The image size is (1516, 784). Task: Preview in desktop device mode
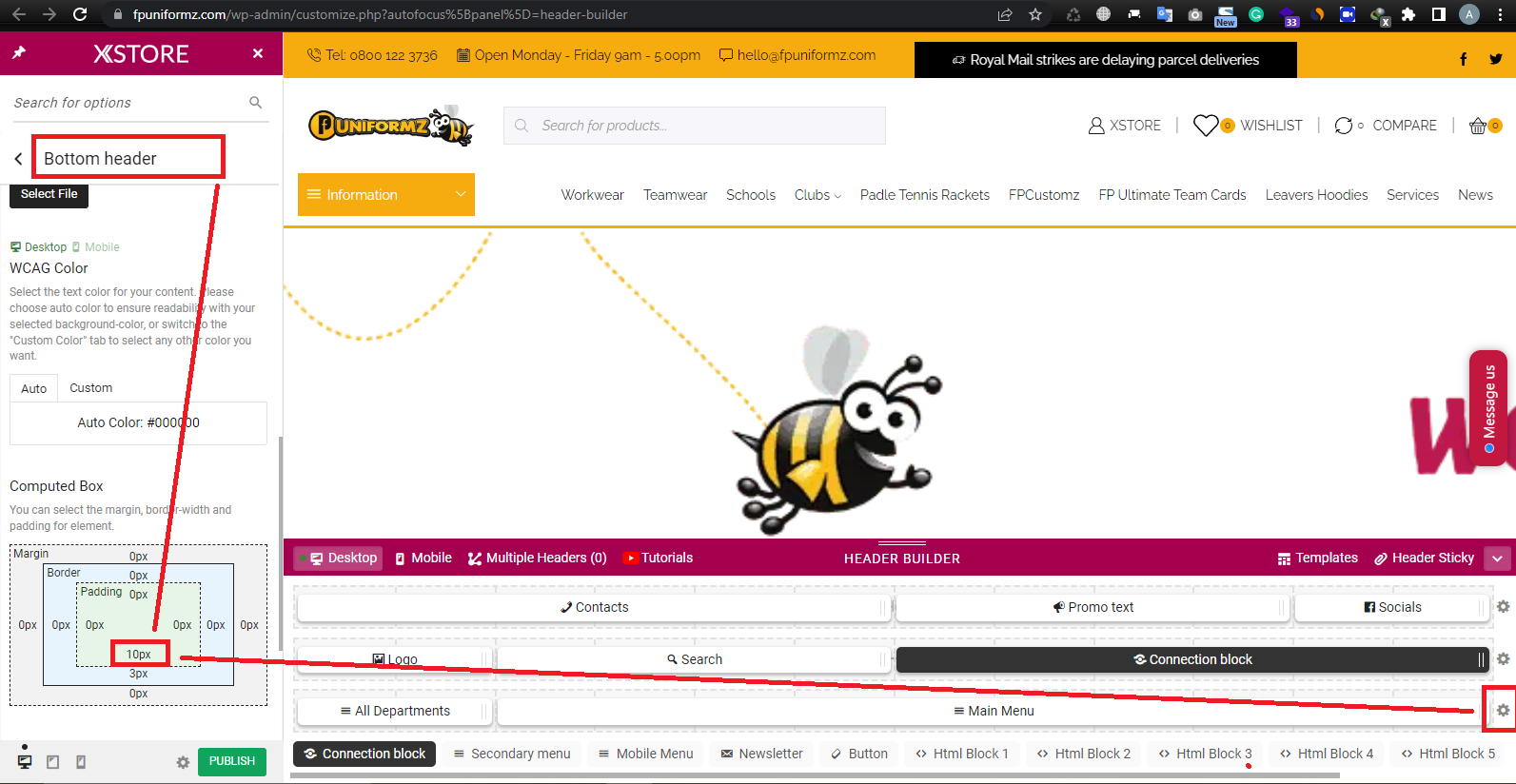[25, 762]
